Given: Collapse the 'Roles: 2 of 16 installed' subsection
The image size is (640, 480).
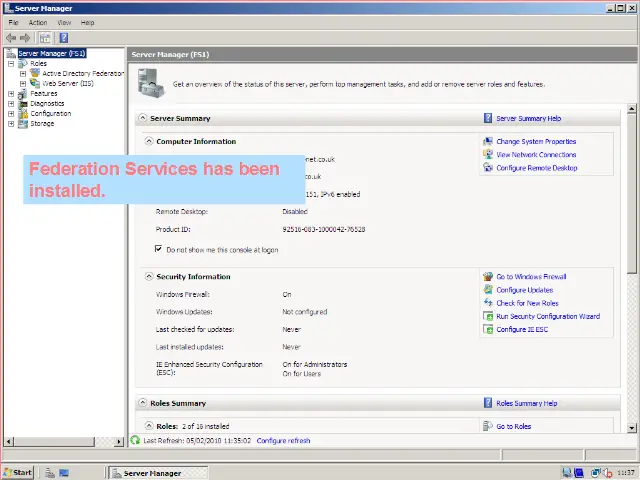Looking at the screenshot, I should tap(149, 426).
